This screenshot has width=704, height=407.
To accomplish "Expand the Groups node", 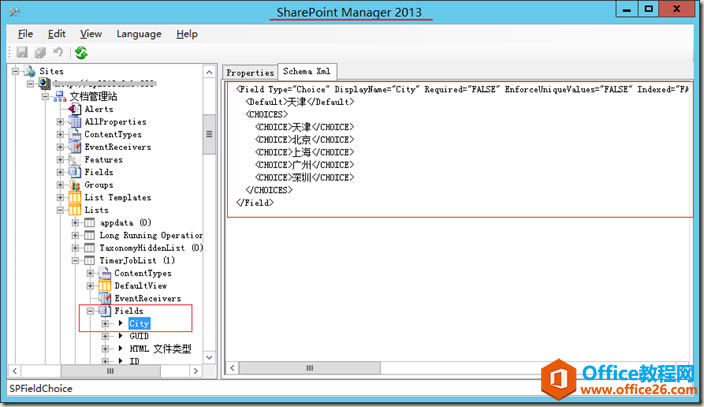I will click(60, 185).
